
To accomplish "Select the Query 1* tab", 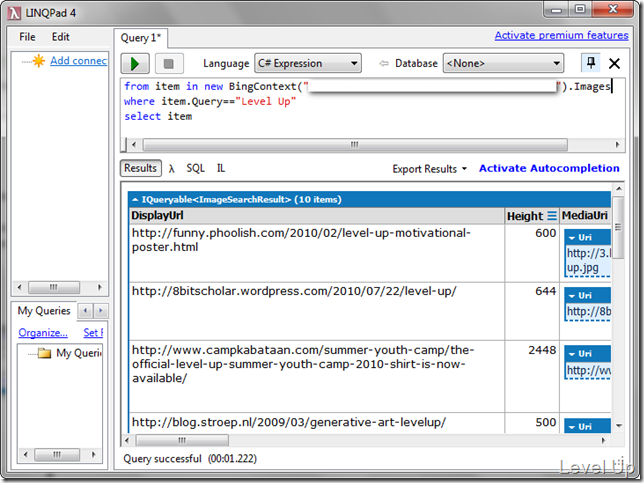I will pyautogui.click(x=141, y=38).
